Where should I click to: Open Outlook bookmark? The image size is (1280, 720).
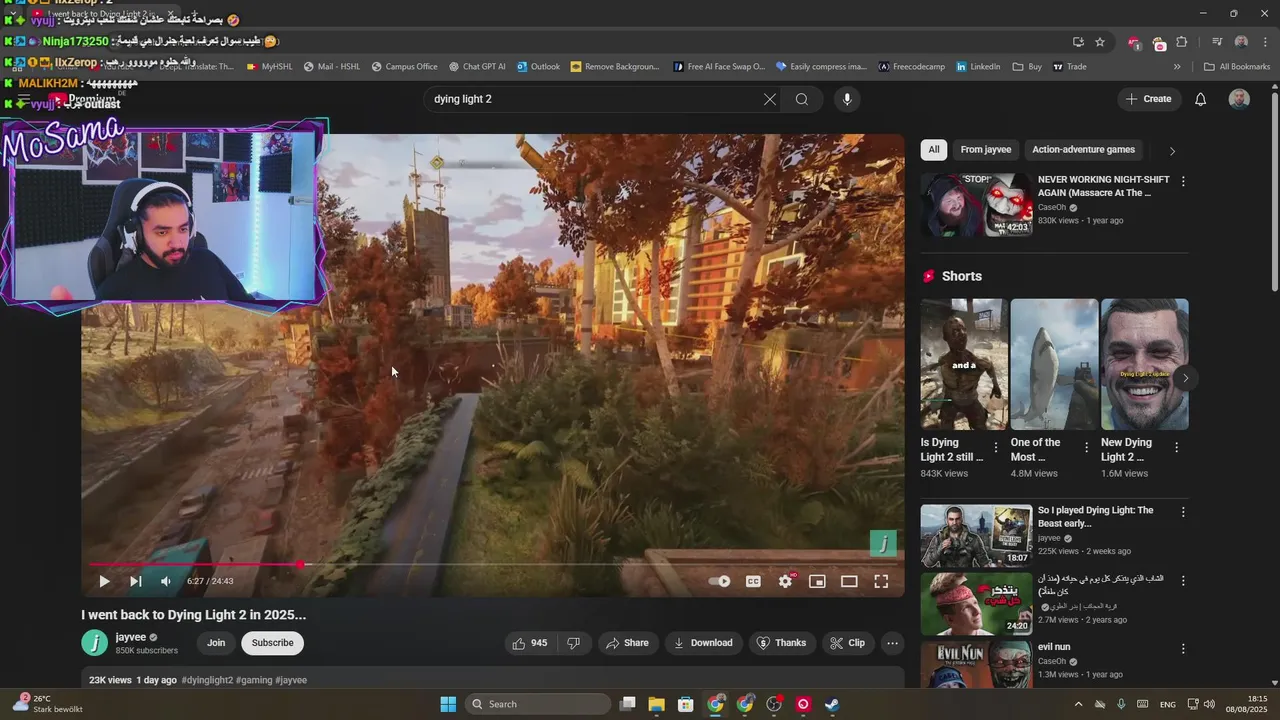538,67
